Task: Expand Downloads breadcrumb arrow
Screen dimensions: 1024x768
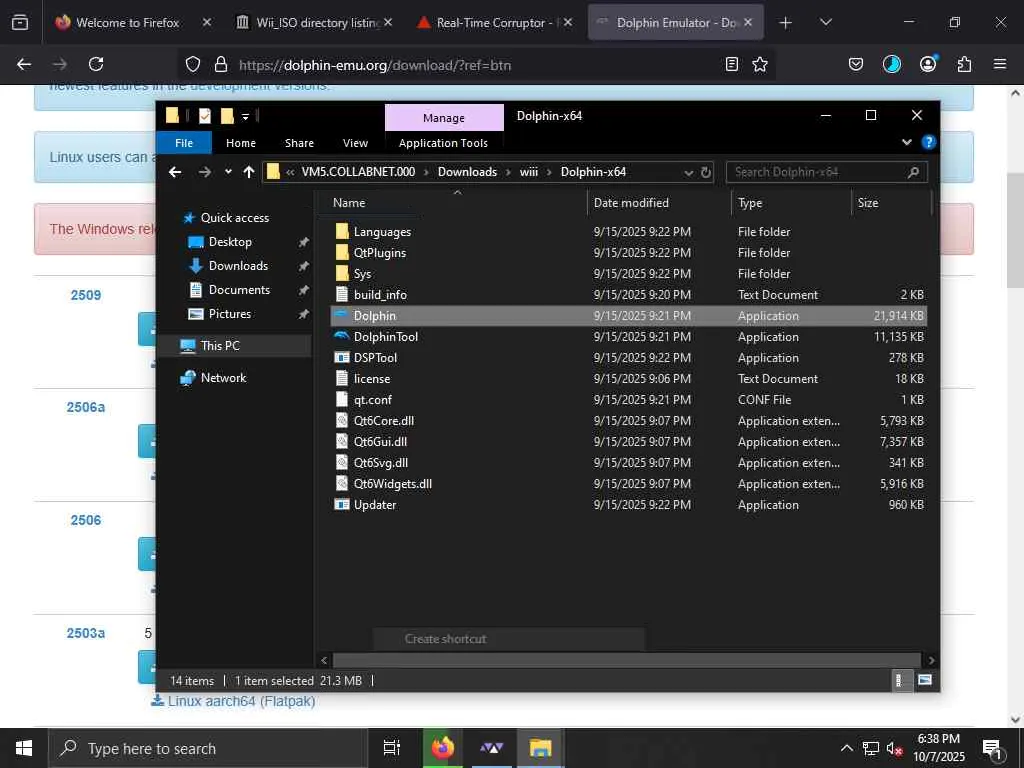Action: (x=508, y=172)
